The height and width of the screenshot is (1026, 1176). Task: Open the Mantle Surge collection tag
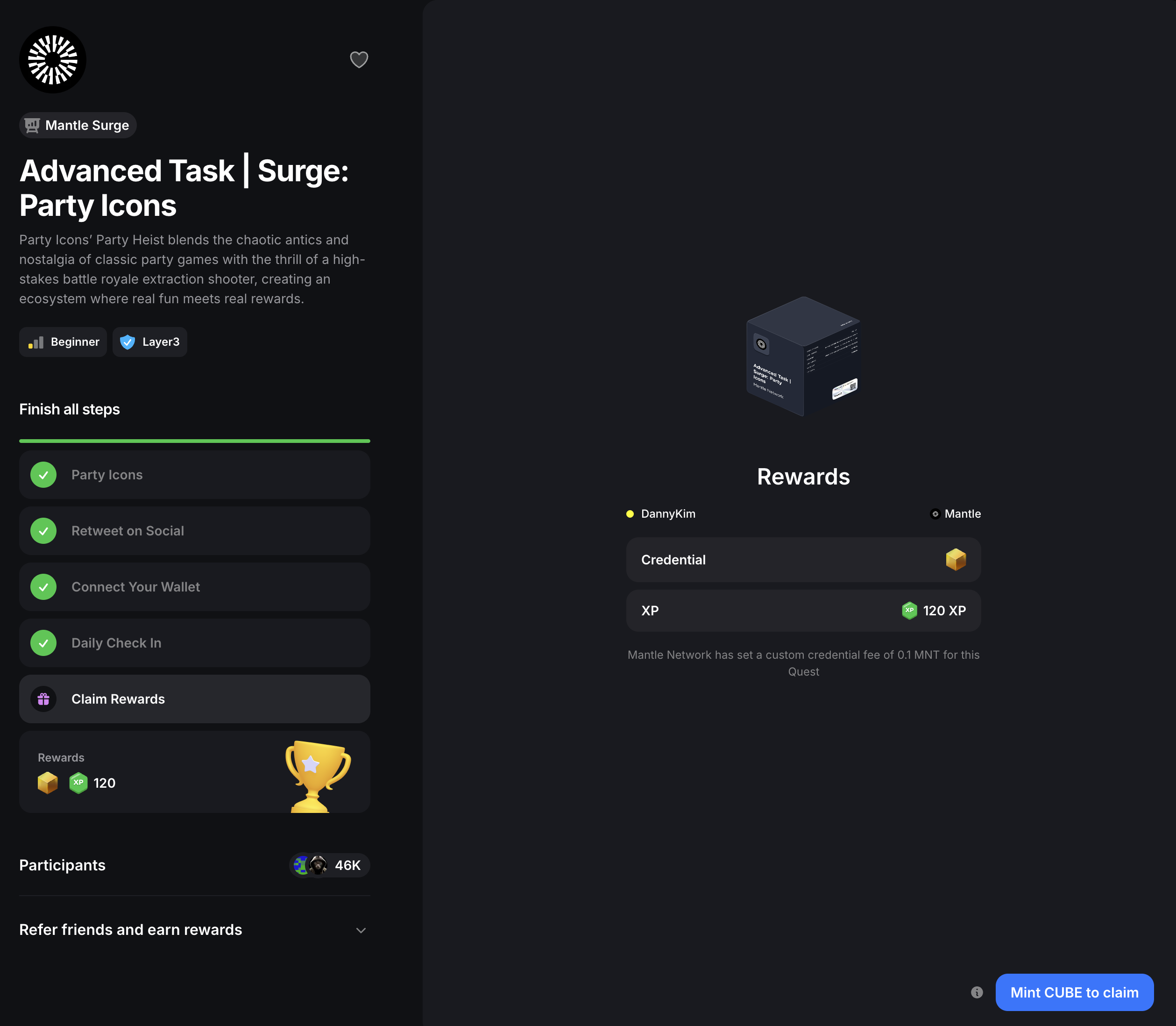click(78, 125)
